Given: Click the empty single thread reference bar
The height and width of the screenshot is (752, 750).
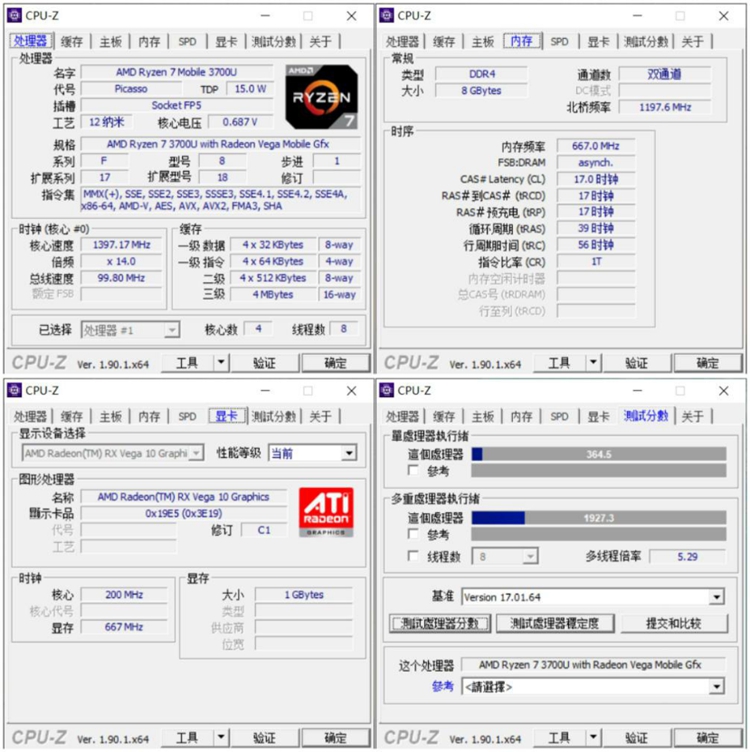Looking at the screenshot, I should [x=599, y=470].
